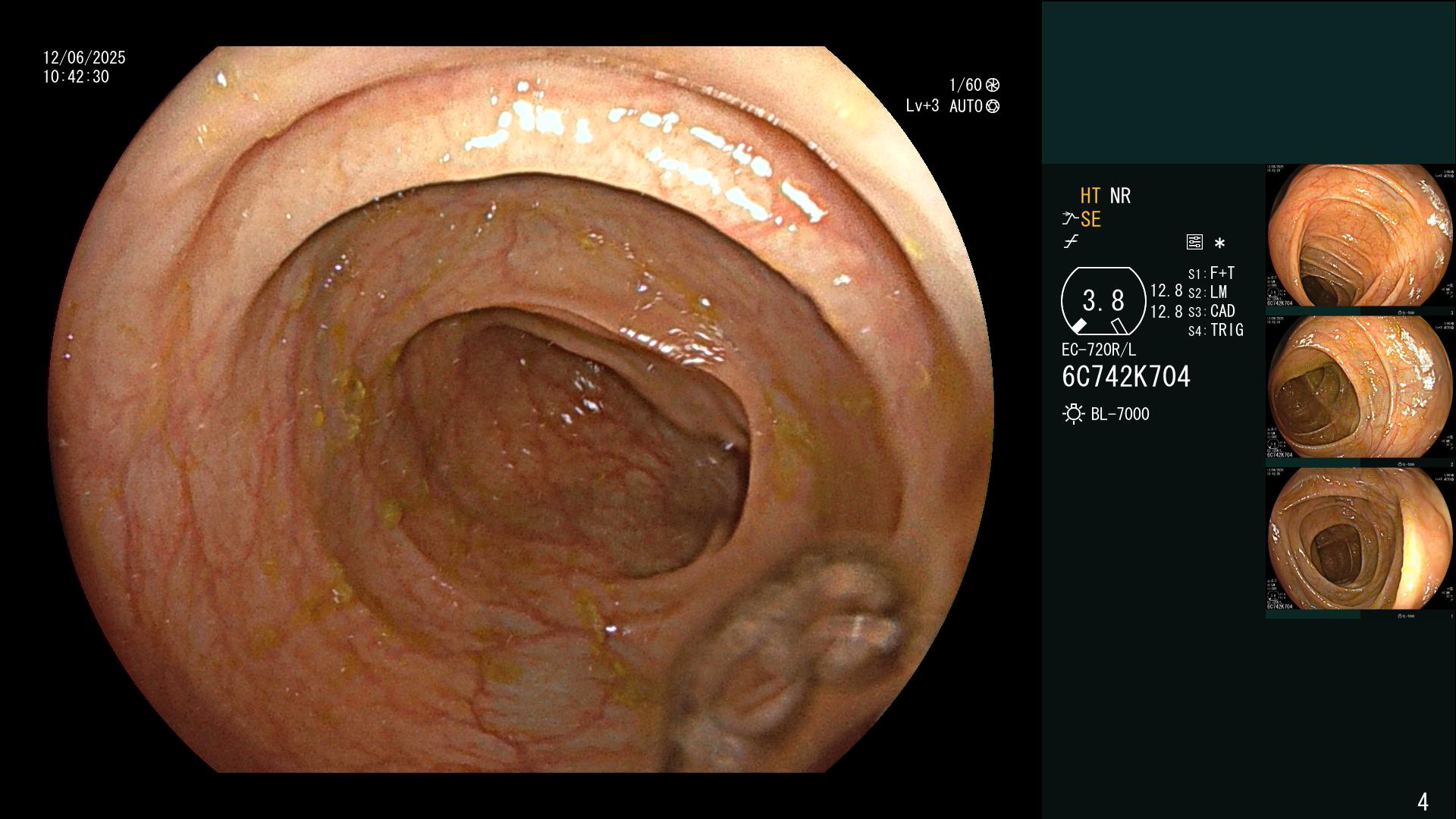The image size is (1456, 819).
Task: Click the serial number '6C742K704'
Action: 1126,376
